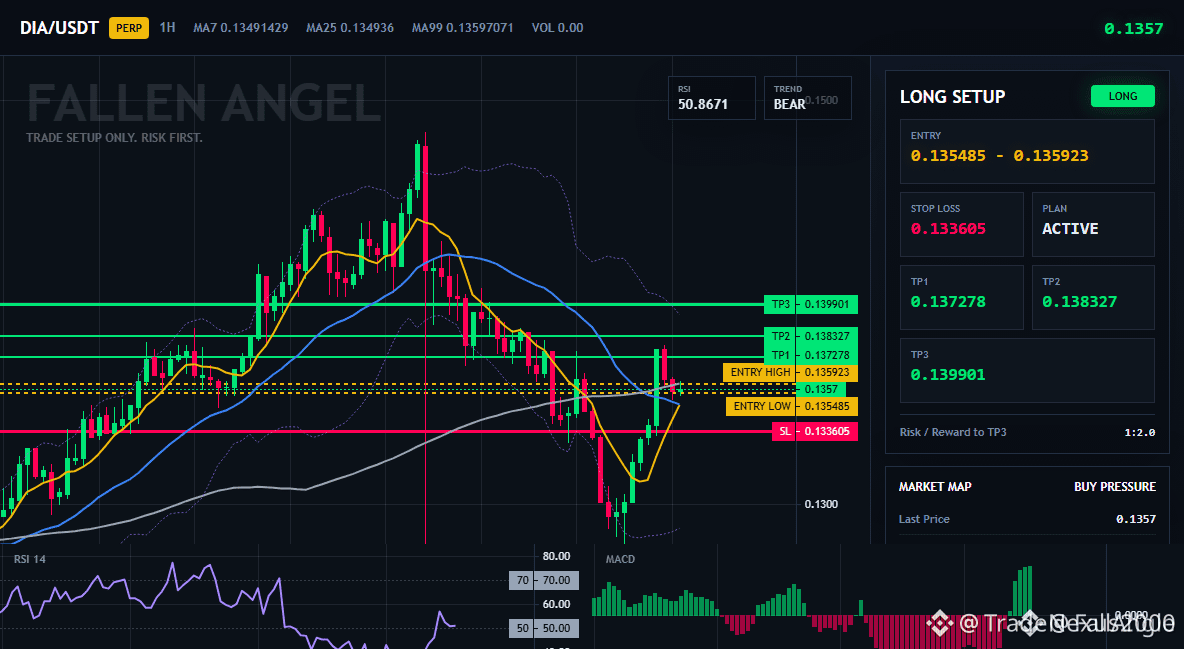The height and width of the screenshot is (649, 1184).
Task: Click the chart's green TP1 price tag
Action: click(810, 355)
